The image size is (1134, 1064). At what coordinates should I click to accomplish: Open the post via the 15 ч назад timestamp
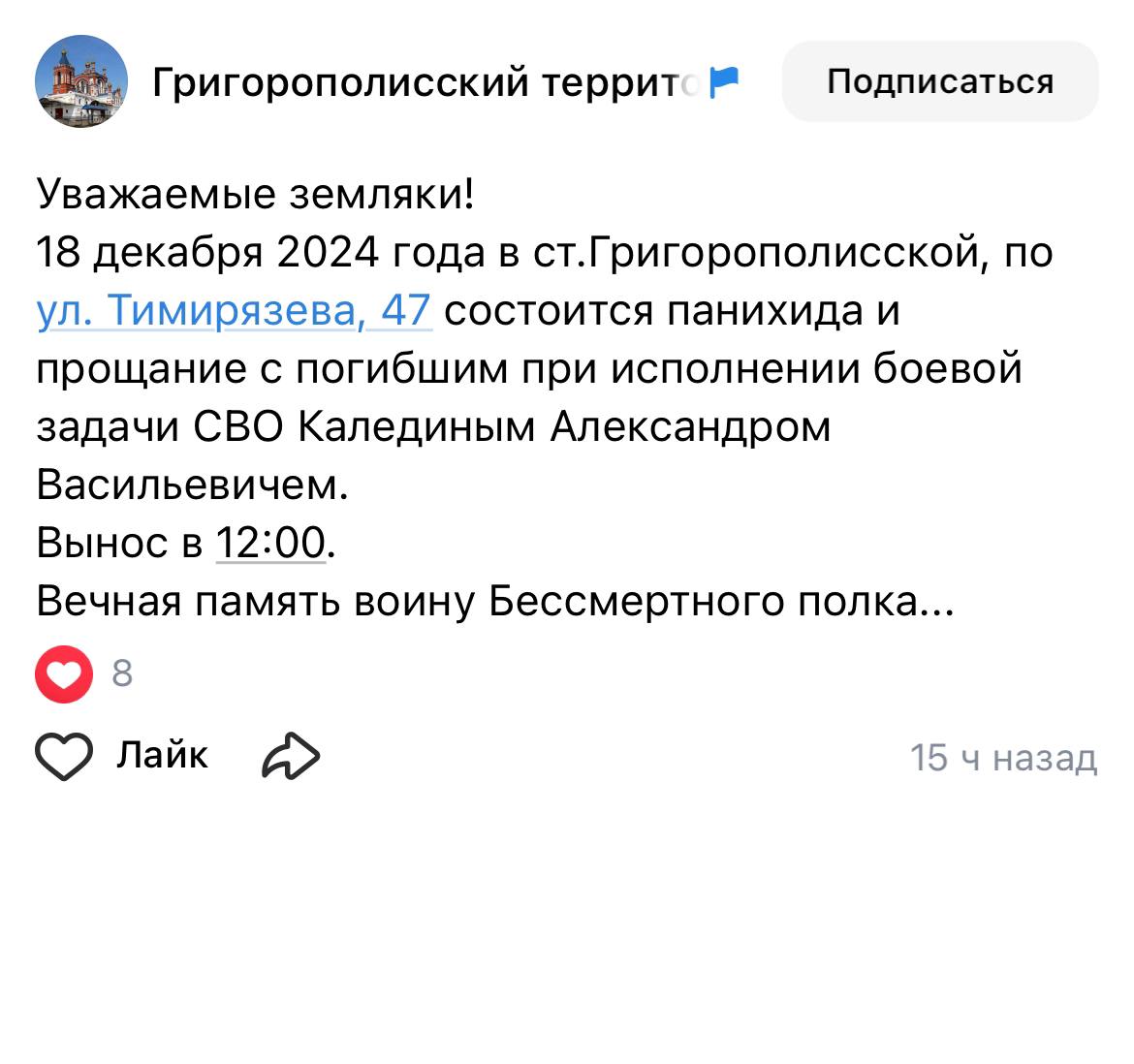click(1003, 758)
